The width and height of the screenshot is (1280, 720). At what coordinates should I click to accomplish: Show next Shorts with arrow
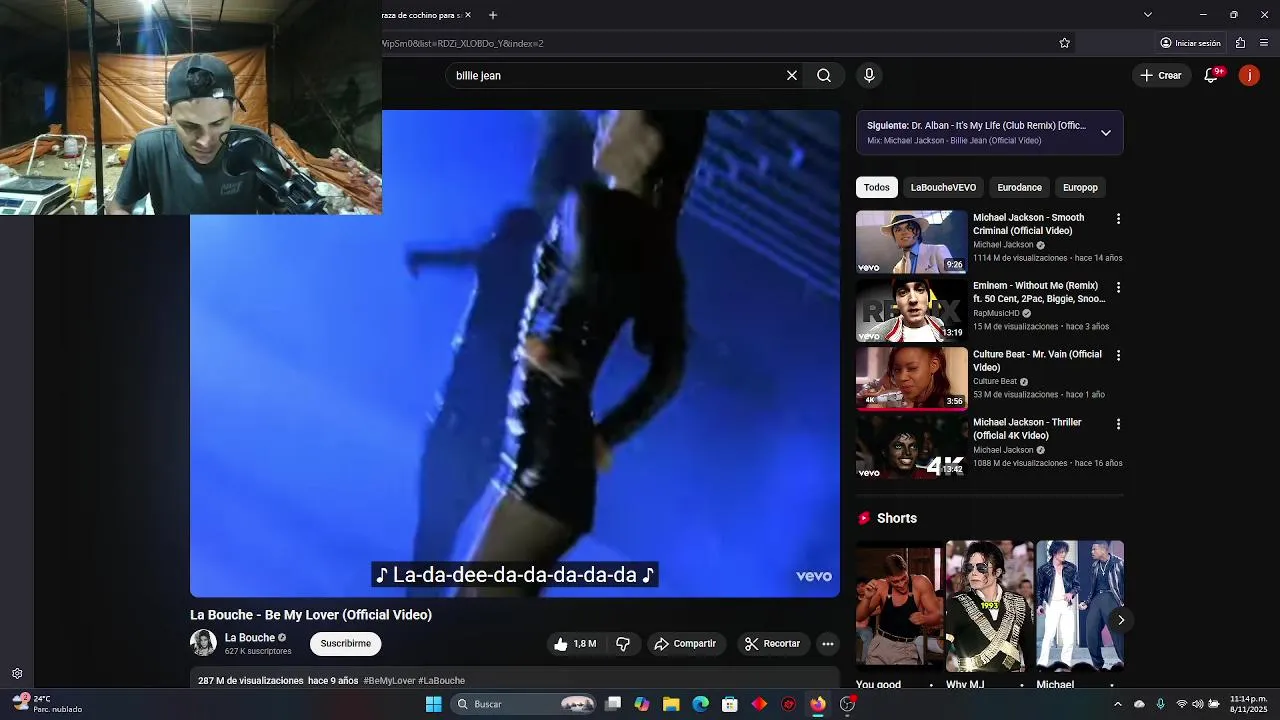(x=1121, y=620)
